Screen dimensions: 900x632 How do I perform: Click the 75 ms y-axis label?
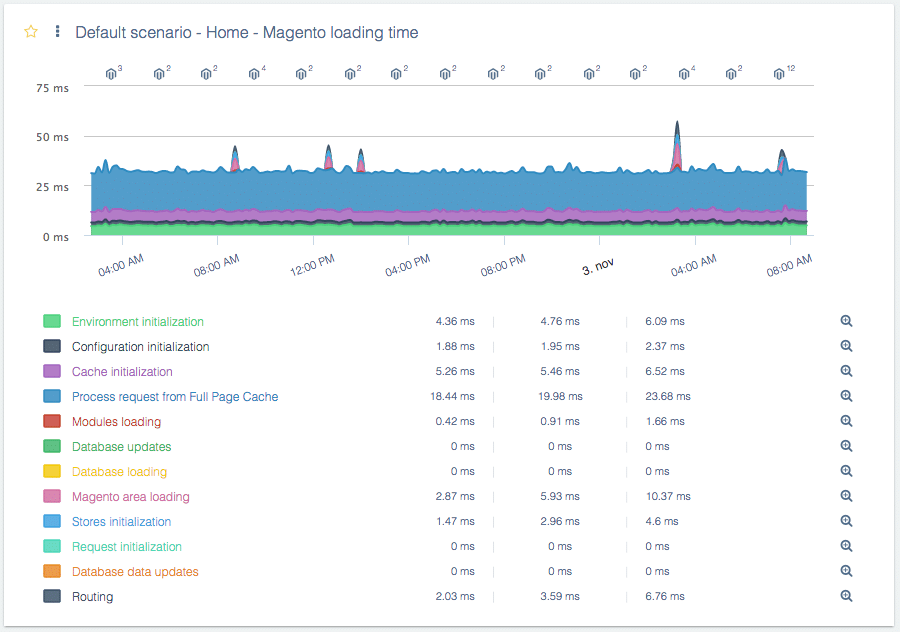click(52, 88)
